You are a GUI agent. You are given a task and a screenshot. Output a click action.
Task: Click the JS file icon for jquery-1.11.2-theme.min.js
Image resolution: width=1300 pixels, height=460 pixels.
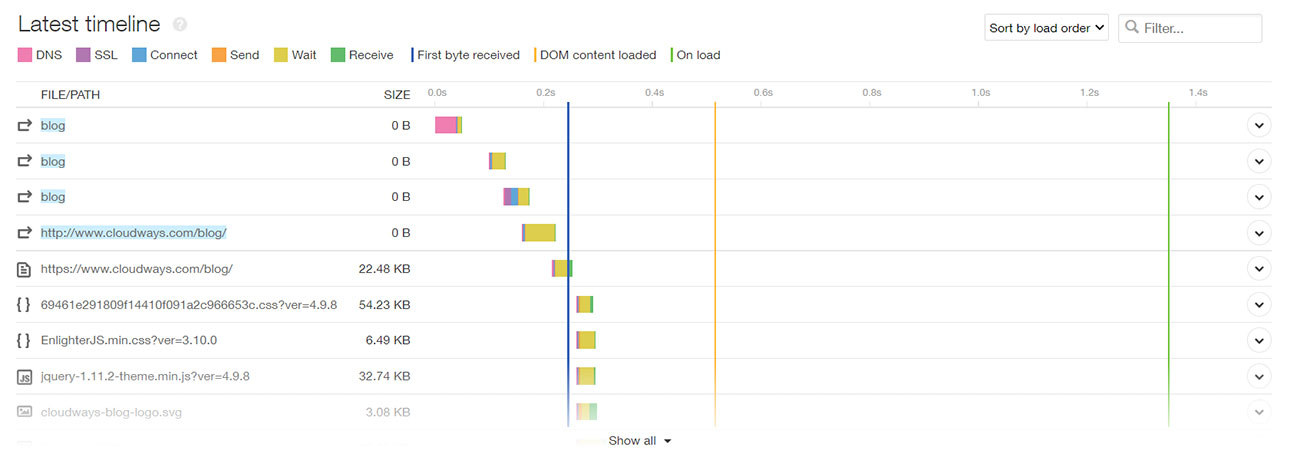click(25, 377)
